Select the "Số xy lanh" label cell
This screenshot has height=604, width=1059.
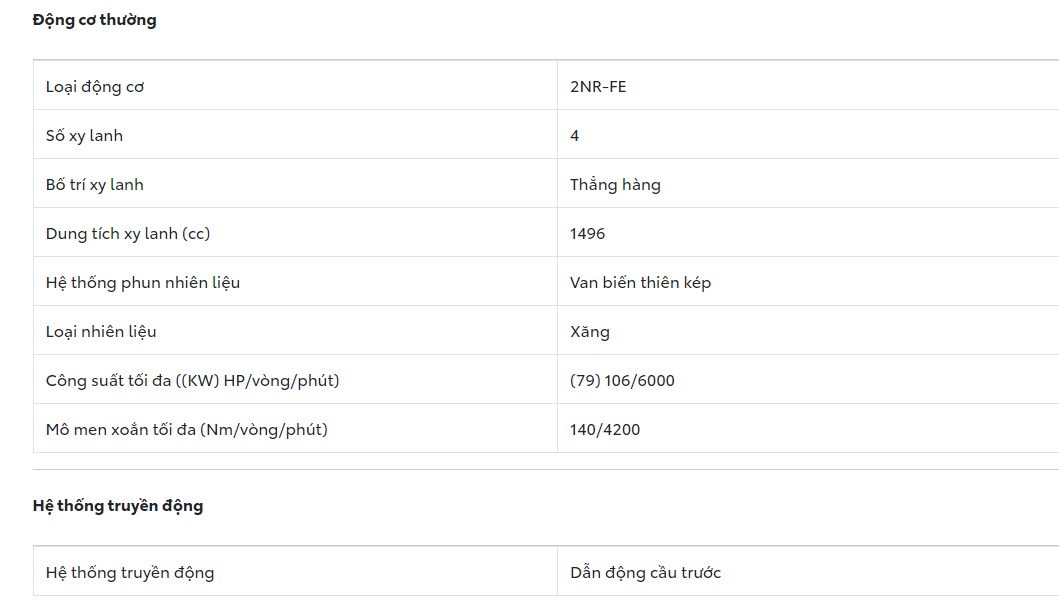pyautogui.click(x=84, y=136)
